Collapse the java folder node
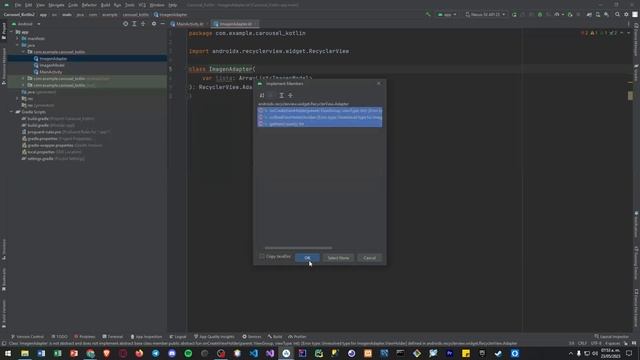This screenshot has width=640, height=360. tap(18, 45)
